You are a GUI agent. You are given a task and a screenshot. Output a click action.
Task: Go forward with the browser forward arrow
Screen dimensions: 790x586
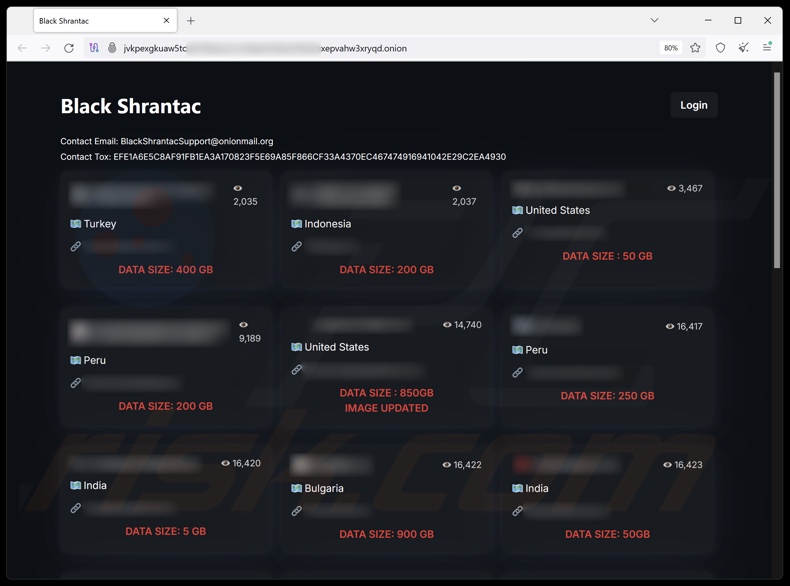coord(45,48)
